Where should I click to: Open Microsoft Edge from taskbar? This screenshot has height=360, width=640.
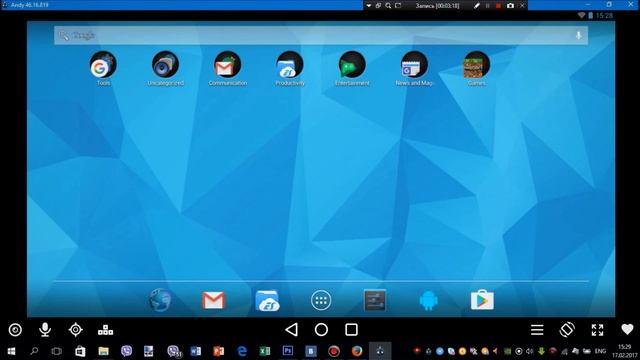click(242, 351)
